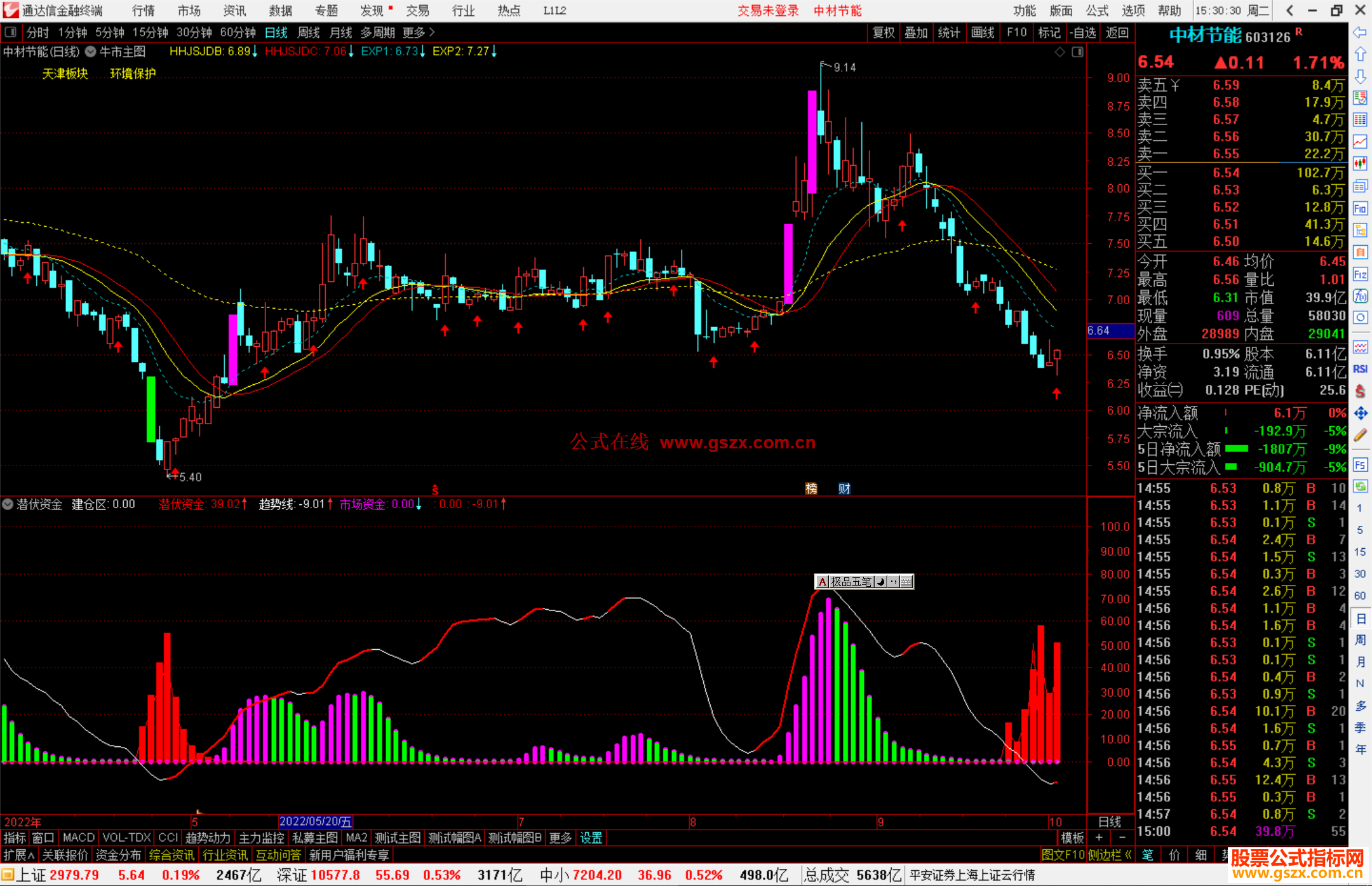1372x886 pixels.
Task: Select the 主力监控 indicator tab
Action: click(261, 838)
